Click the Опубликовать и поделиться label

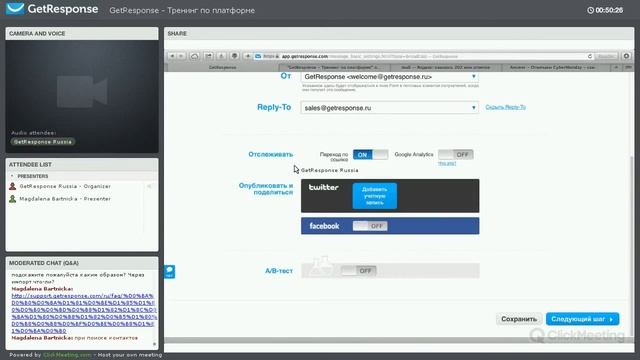266,189
